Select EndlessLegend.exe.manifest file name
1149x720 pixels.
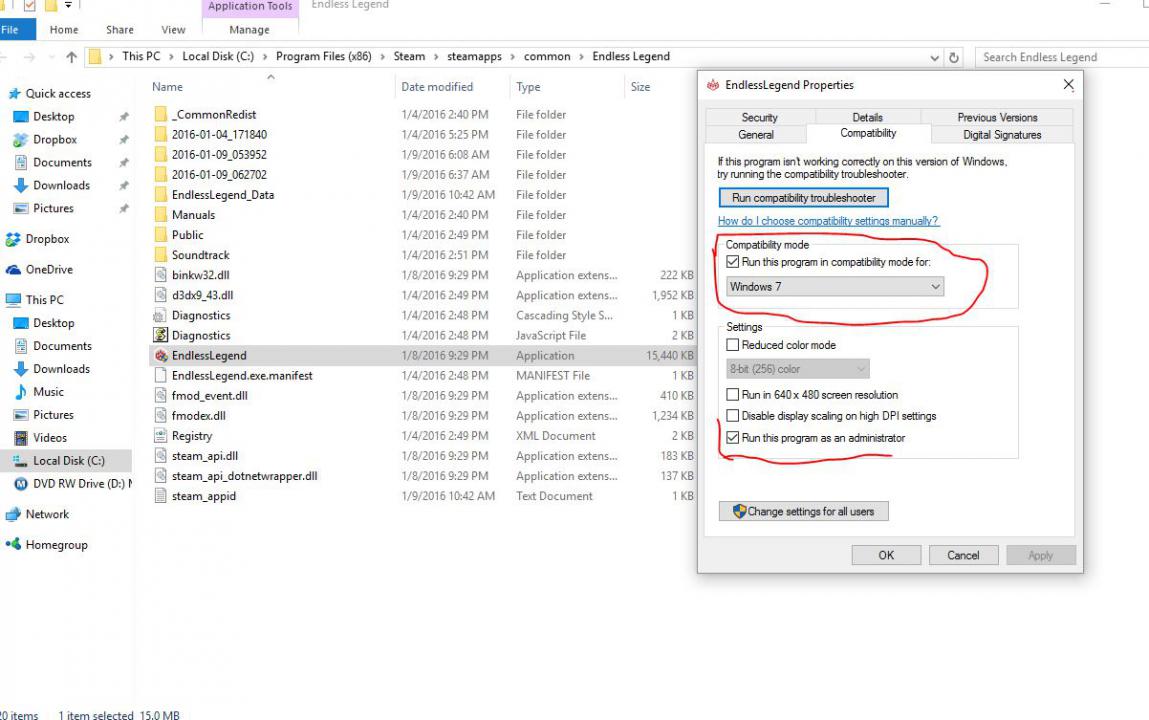click(x=242, y=376)
